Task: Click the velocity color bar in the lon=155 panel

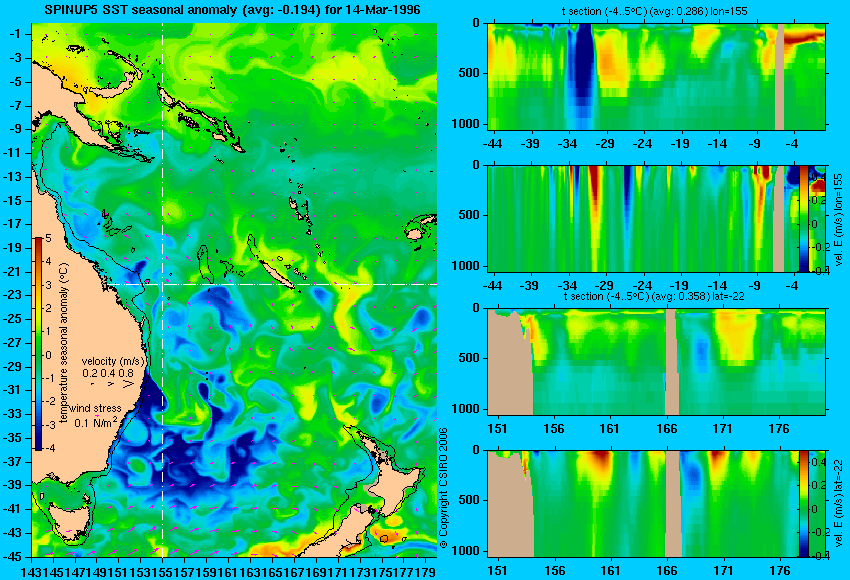Action: [x=803, y=218]
